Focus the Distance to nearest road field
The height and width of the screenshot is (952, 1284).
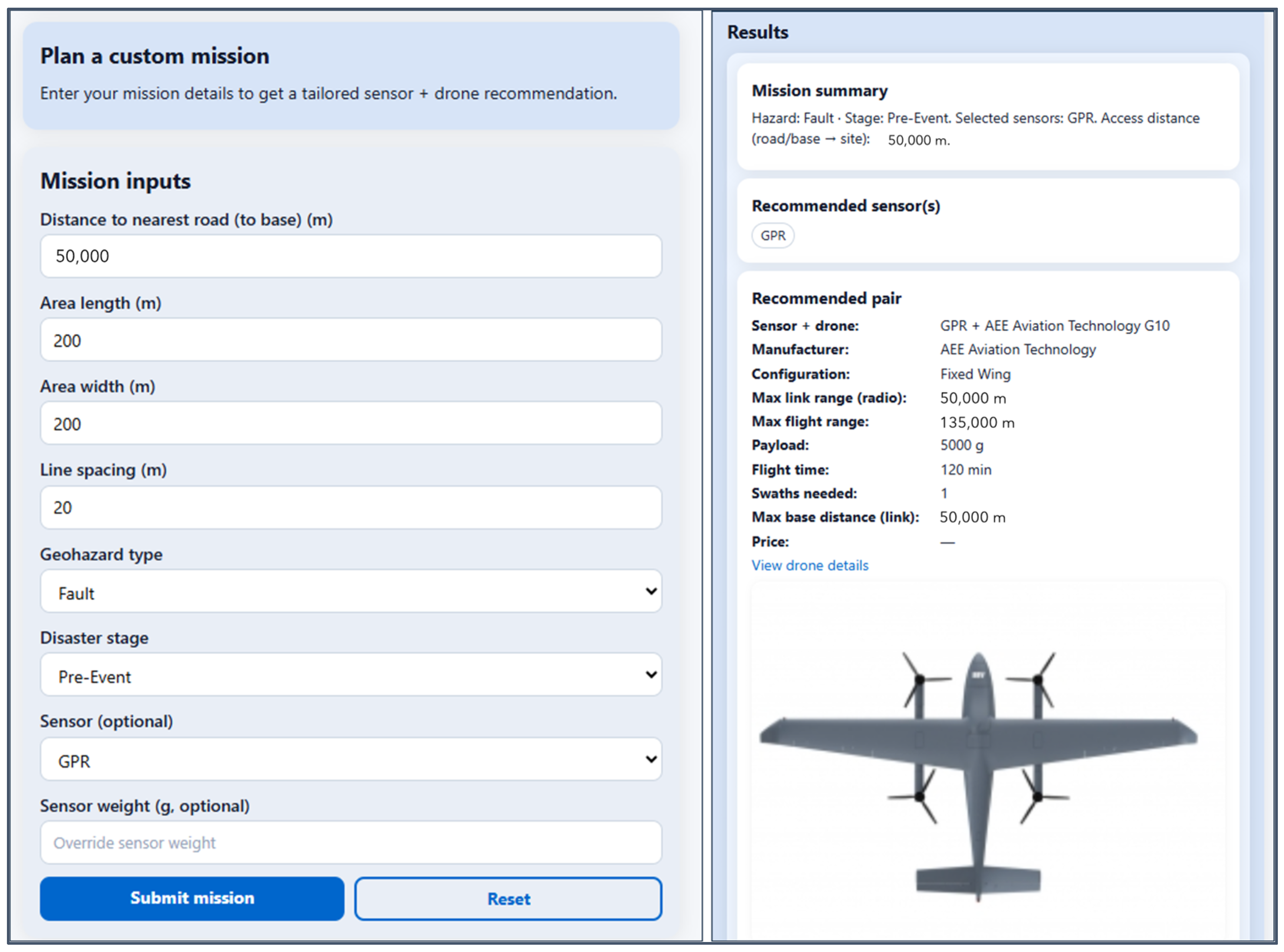point(350,257)
